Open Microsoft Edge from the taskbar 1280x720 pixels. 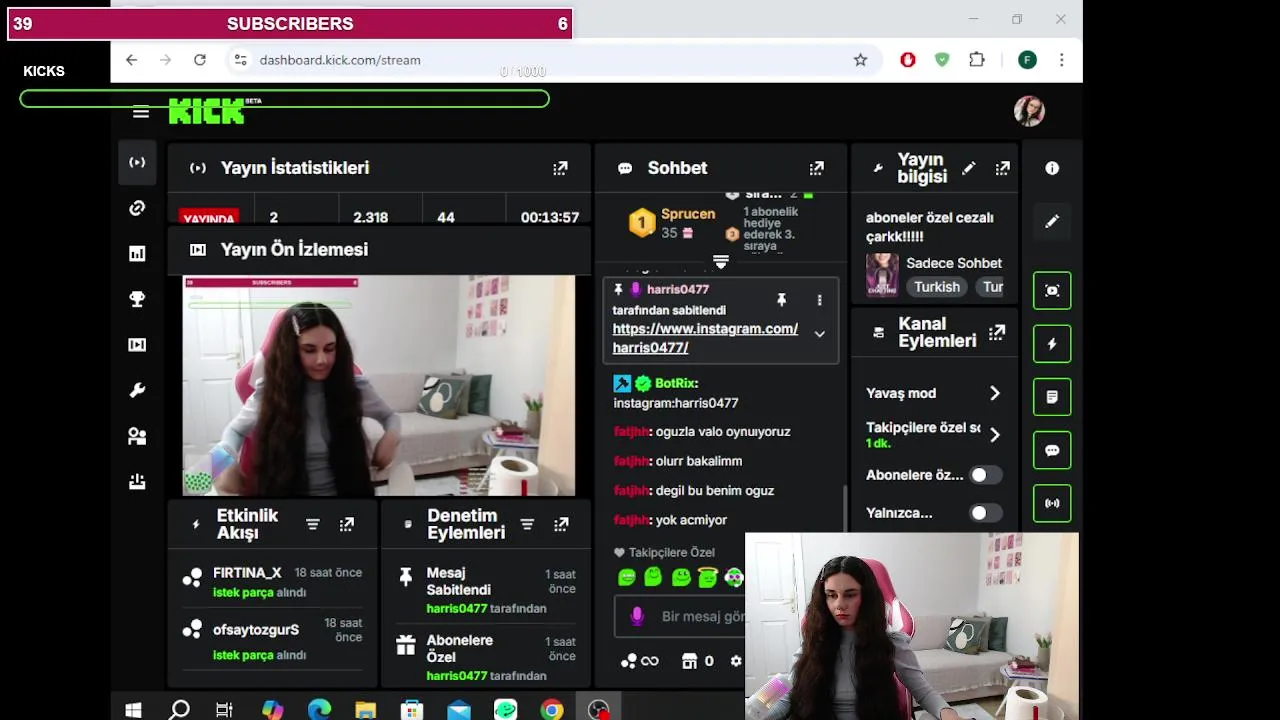click(x=319, y=710)
